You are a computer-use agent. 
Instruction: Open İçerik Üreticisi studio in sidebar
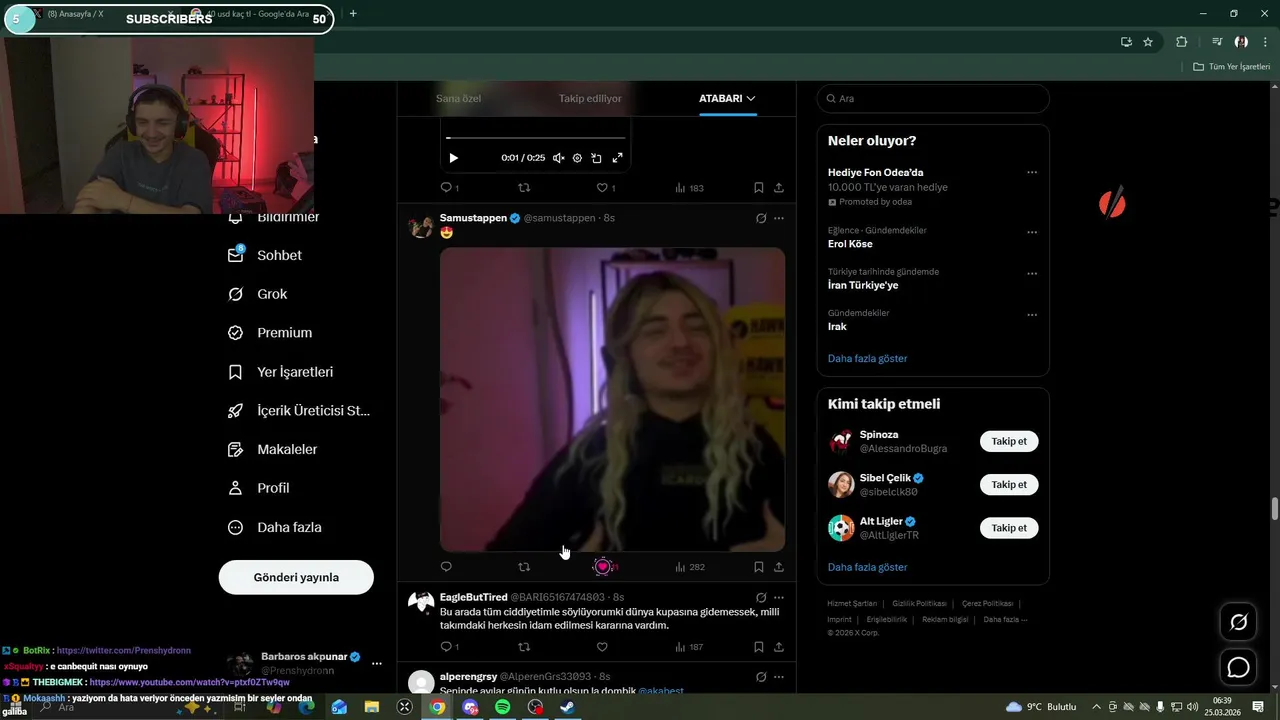point(299,410)
